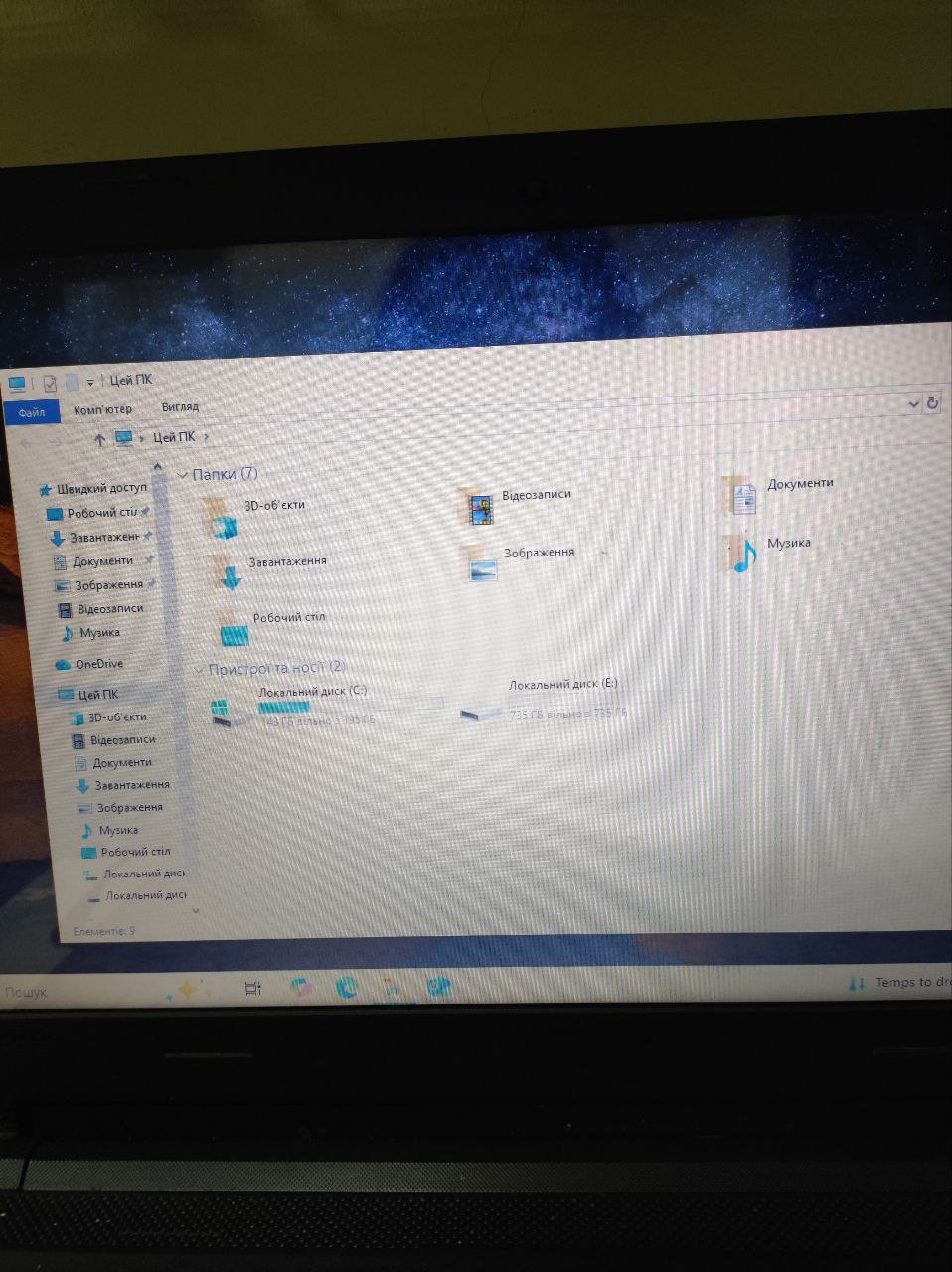Screen dimensions: 952x1272
Task: Collapse the Пристрої та носії group
Action: [199, 670]
